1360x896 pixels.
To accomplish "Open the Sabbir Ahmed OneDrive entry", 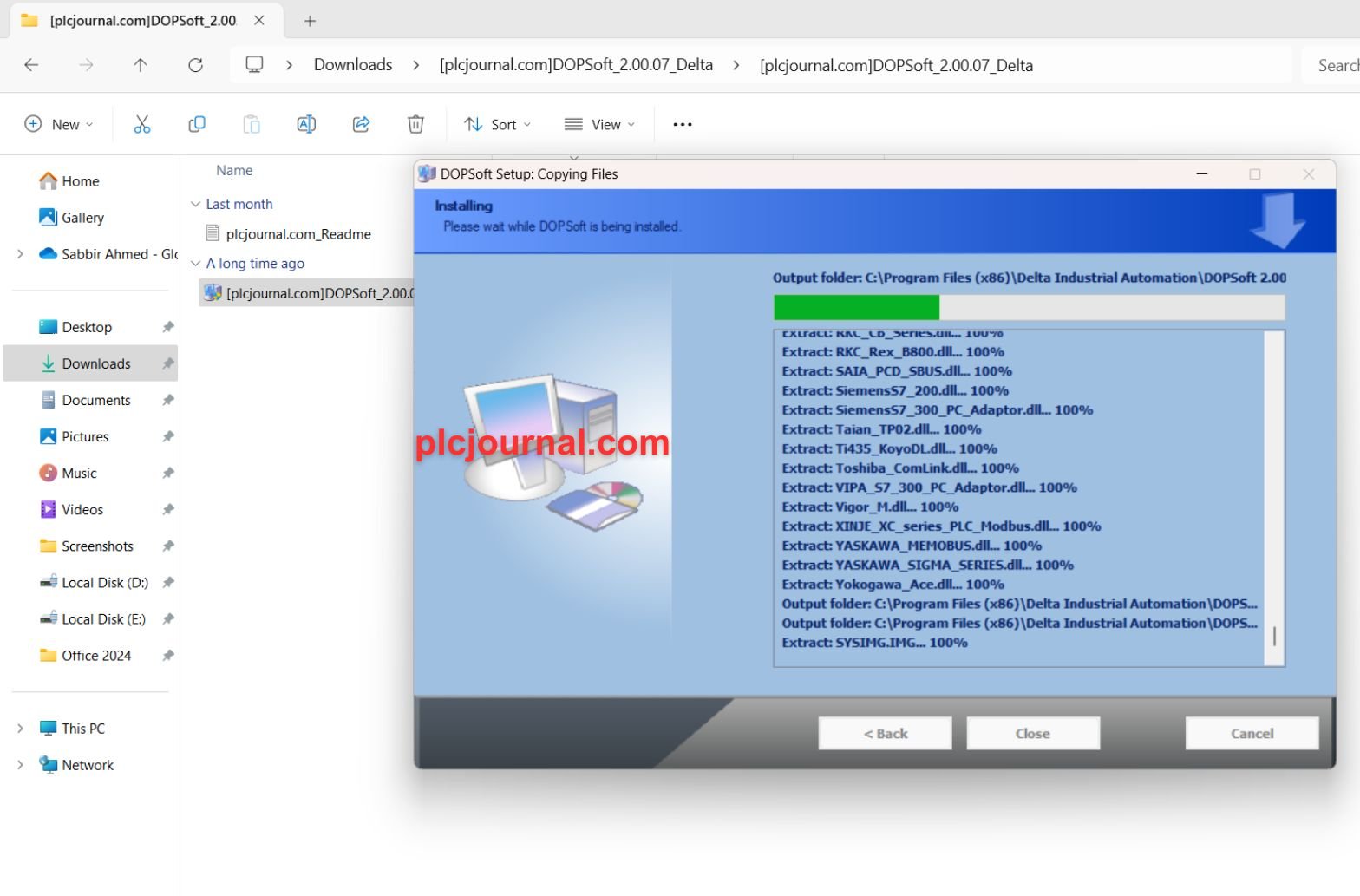I will click(x=108, y=254).
